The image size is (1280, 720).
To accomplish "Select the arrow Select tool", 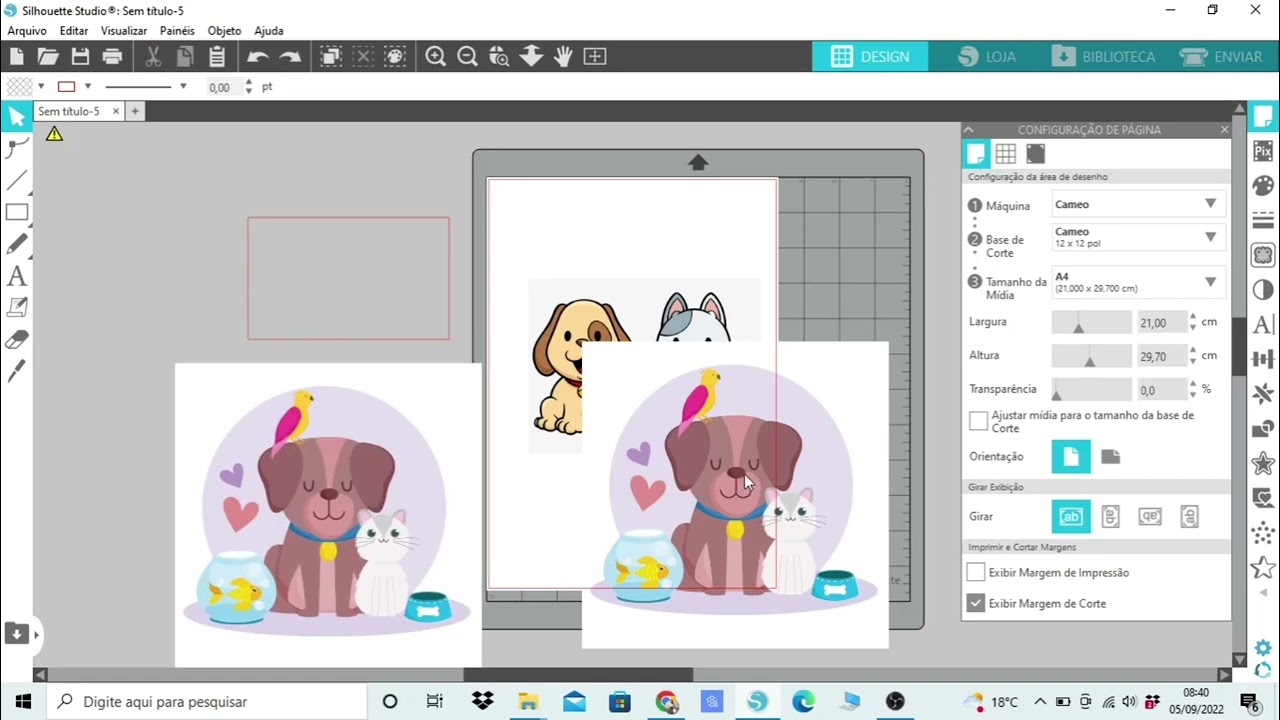I will [16, 117].
